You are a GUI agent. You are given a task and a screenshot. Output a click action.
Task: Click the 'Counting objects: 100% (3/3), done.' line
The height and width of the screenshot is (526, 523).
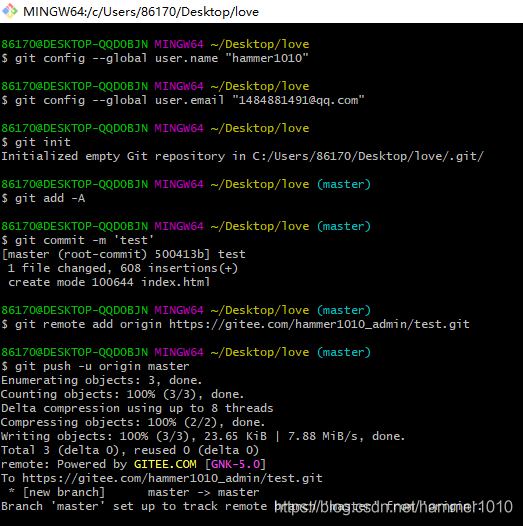tap(122, 394)
